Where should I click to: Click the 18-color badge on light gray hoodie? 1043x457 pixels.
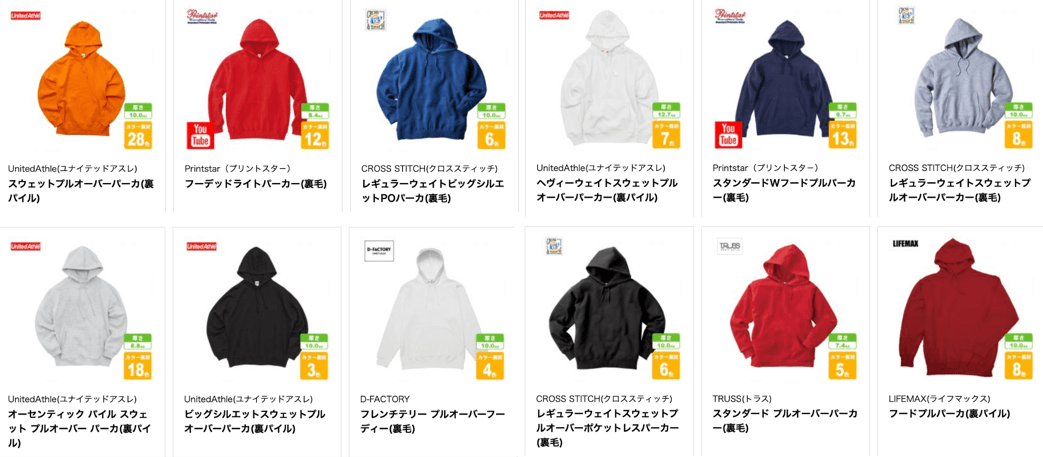coord(138,366)
